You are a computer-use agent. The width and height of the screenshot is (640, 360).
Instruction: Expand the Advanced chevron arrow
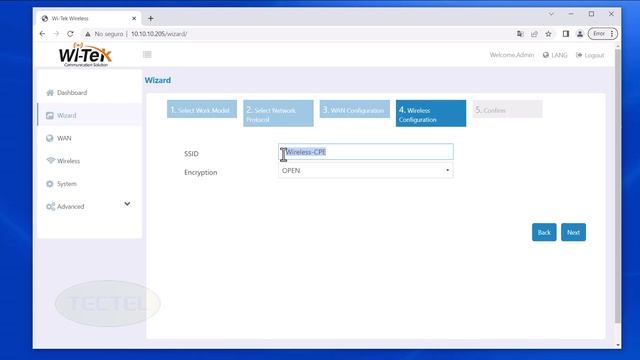pyautogui.click(x=127, y=204)
